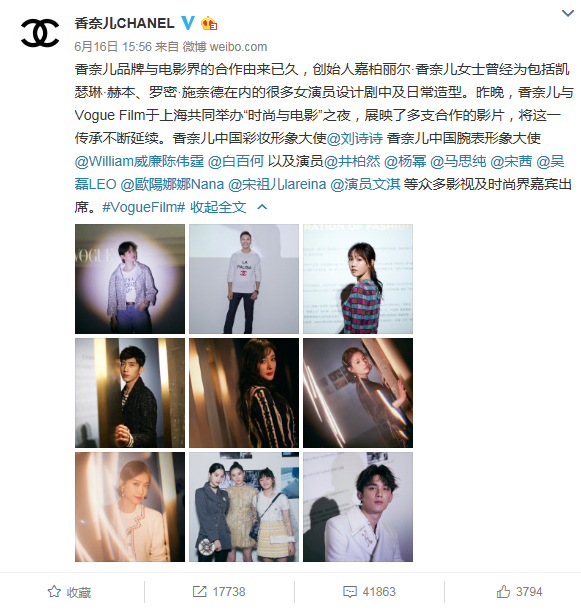This screenshot has width=581, height=610.
Task: Open the three-women group photo thumbnail
Action: [x=244, y=507]
